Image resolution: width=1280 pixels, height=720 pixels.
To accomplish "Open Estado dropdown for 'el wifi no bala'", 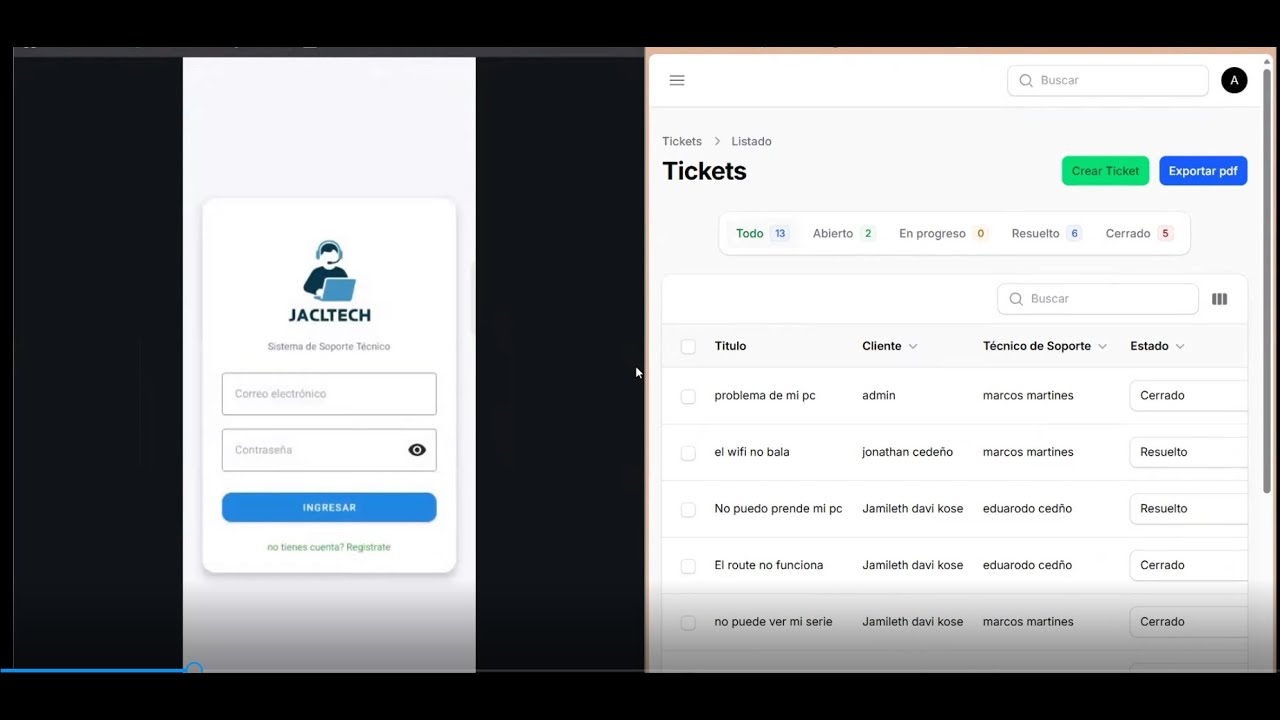I will pyautogui.click(x=1188, y=452).
